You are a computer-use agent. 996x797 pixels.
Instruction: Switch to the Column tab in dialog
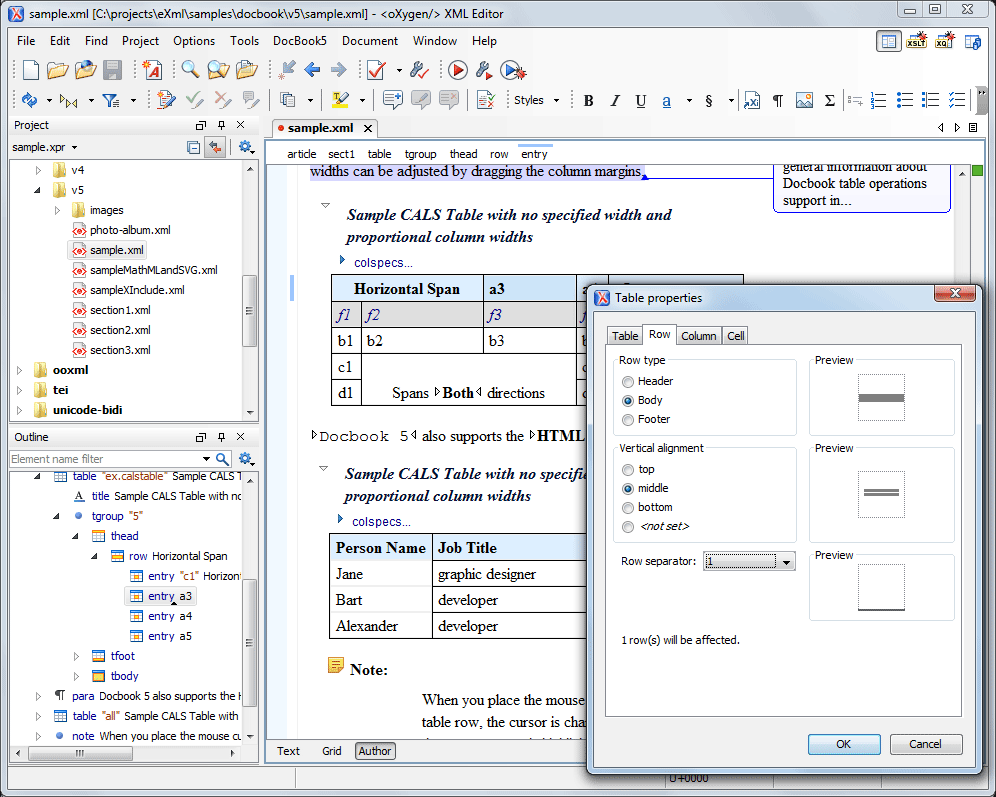click(x=699, y=336)
